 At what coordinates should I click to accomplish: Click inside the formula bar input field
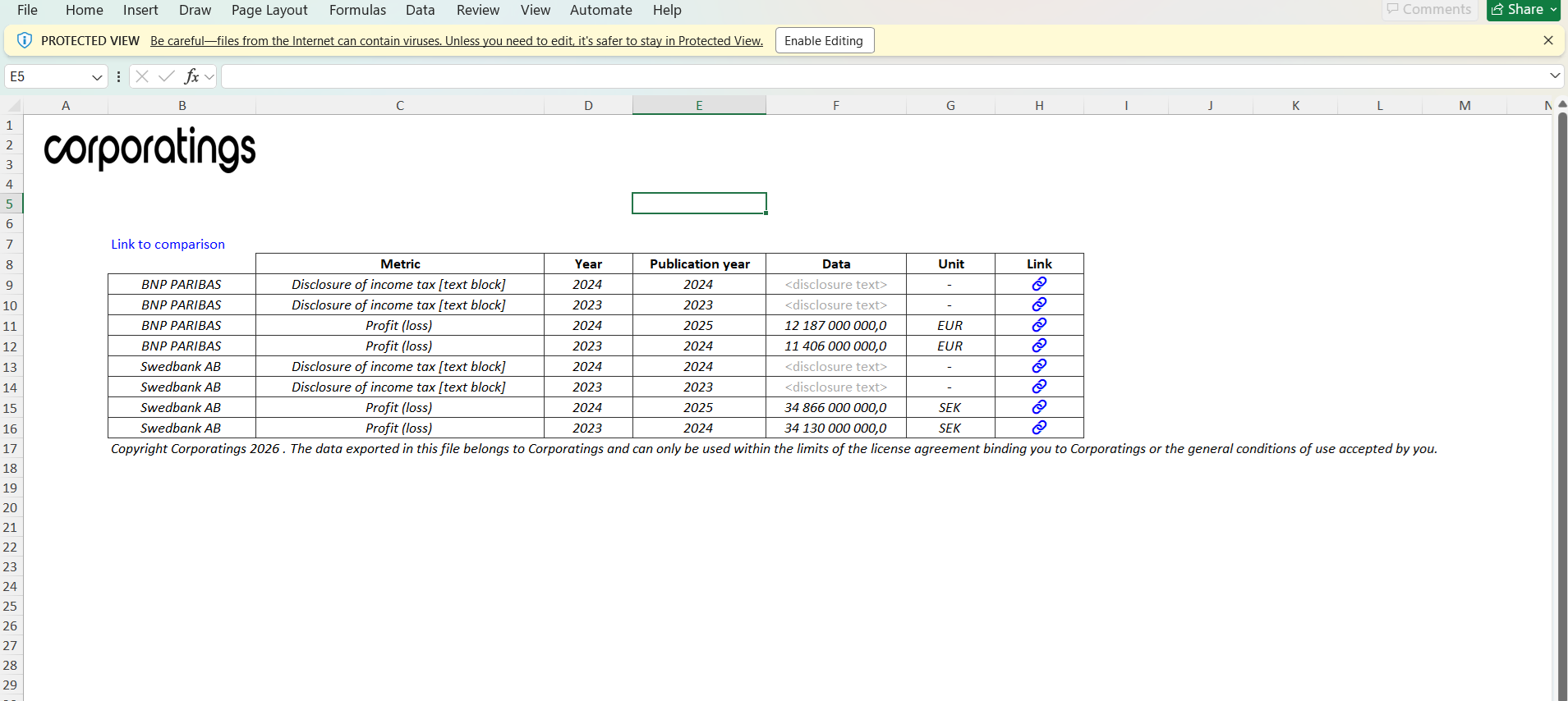[883, 76]
